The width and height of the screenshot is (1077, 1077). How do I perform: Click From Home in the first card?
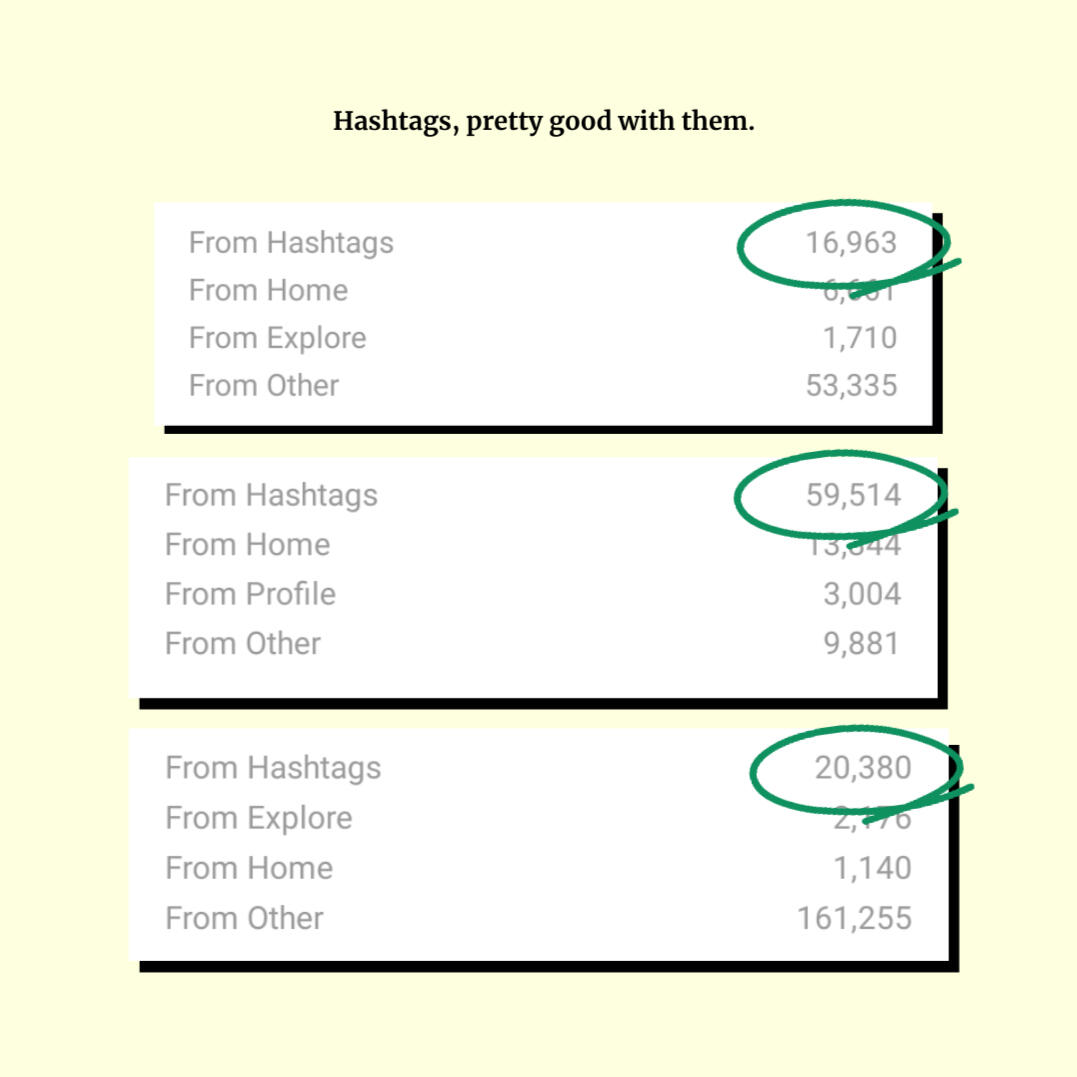[269, 290]
